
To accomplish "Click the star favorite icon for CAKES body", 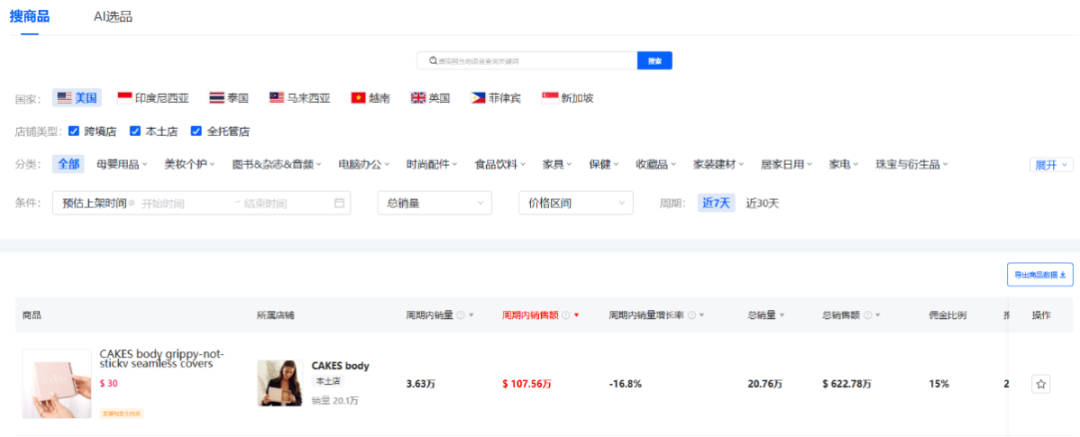I will tap(1041, 384).
